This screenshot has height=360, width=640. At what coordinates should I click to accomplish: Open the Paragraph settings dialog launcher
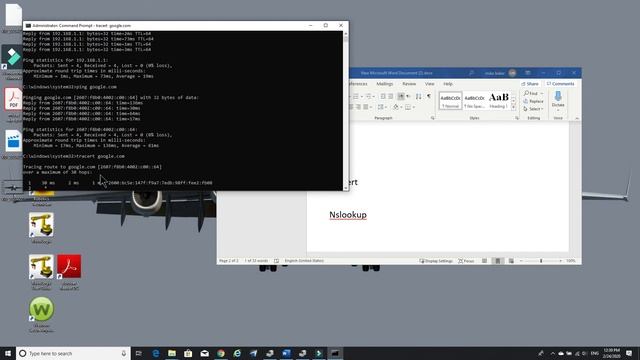[x=433, y=118]
